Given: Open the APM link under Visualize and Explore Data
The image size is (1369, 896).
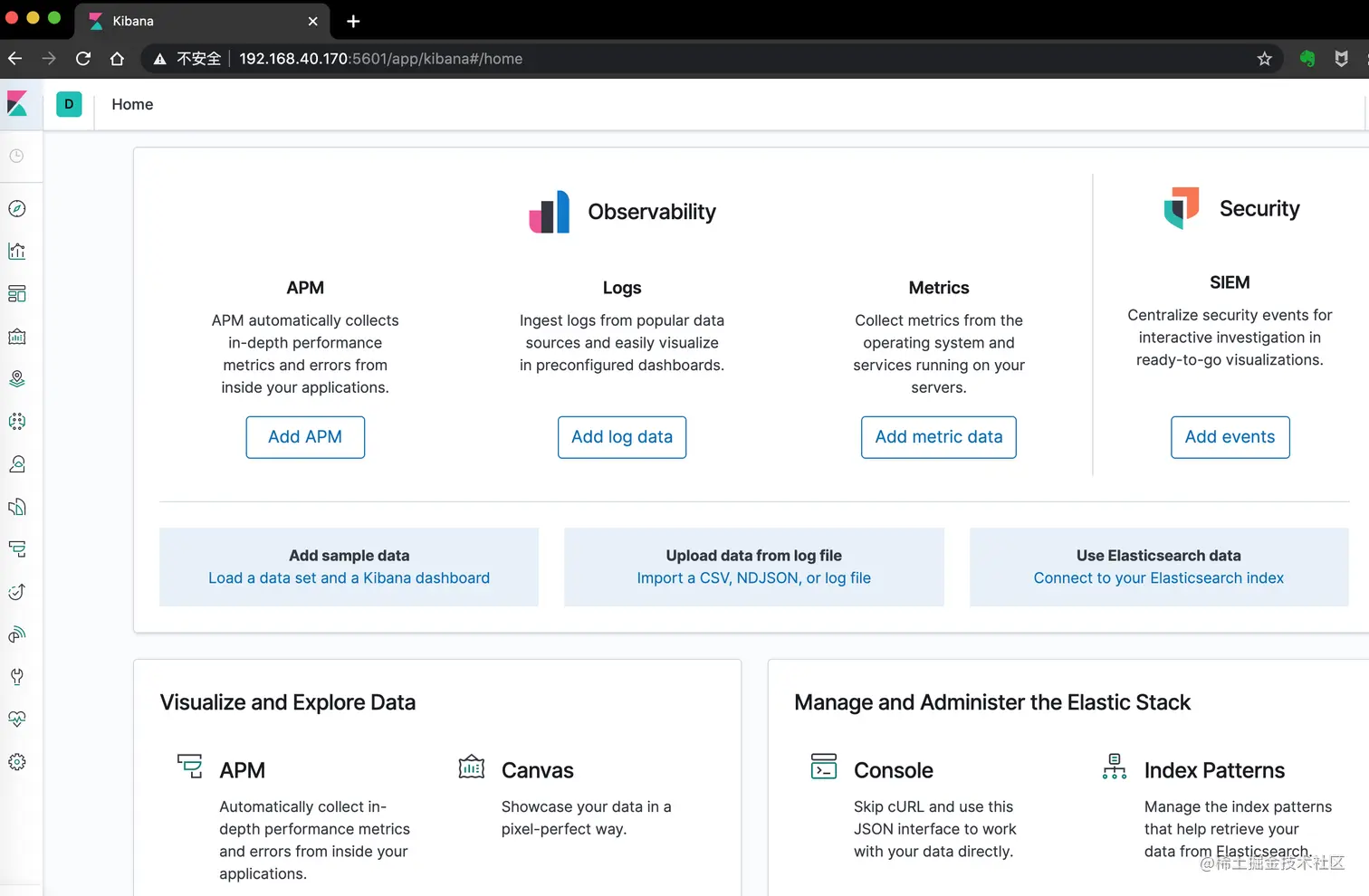Looking at the screenshot, I should pyautogui.click(x=242, y=770).
